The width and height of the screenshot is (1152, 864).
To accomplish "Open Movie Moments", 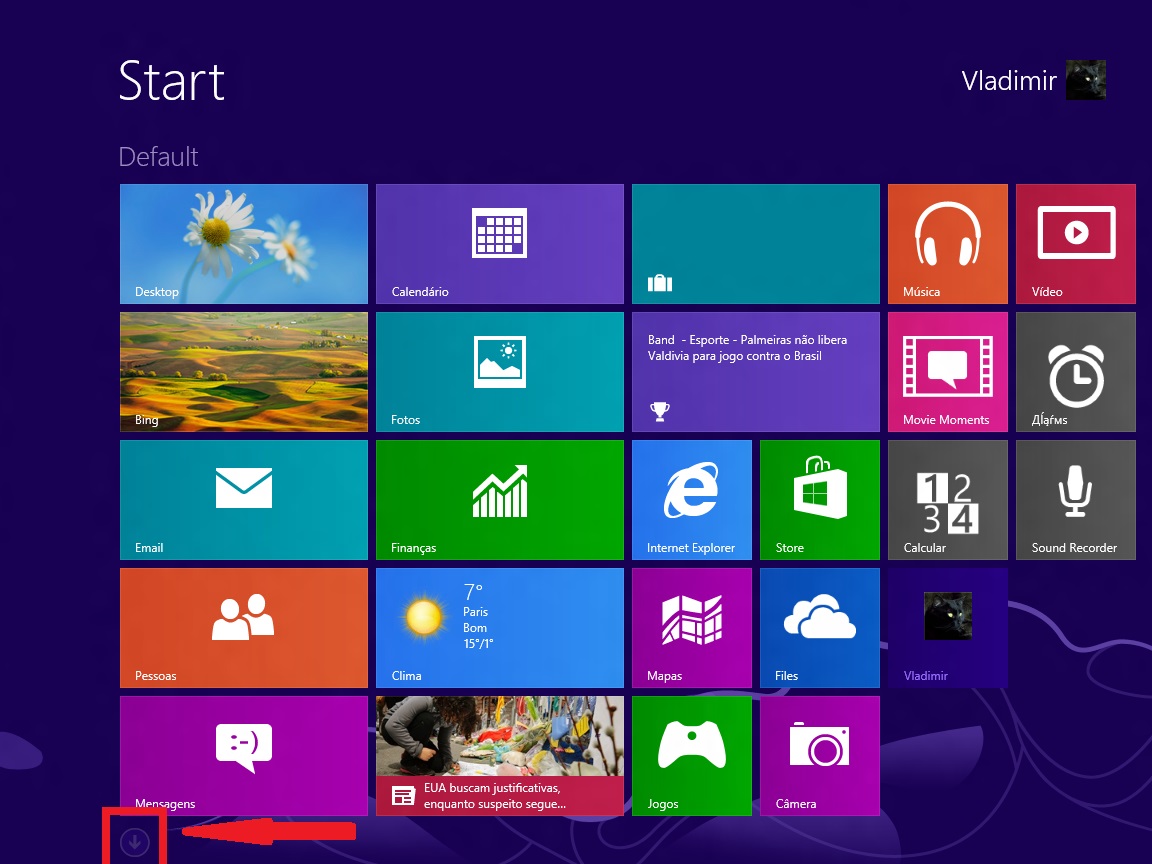I will pos(946,371).
